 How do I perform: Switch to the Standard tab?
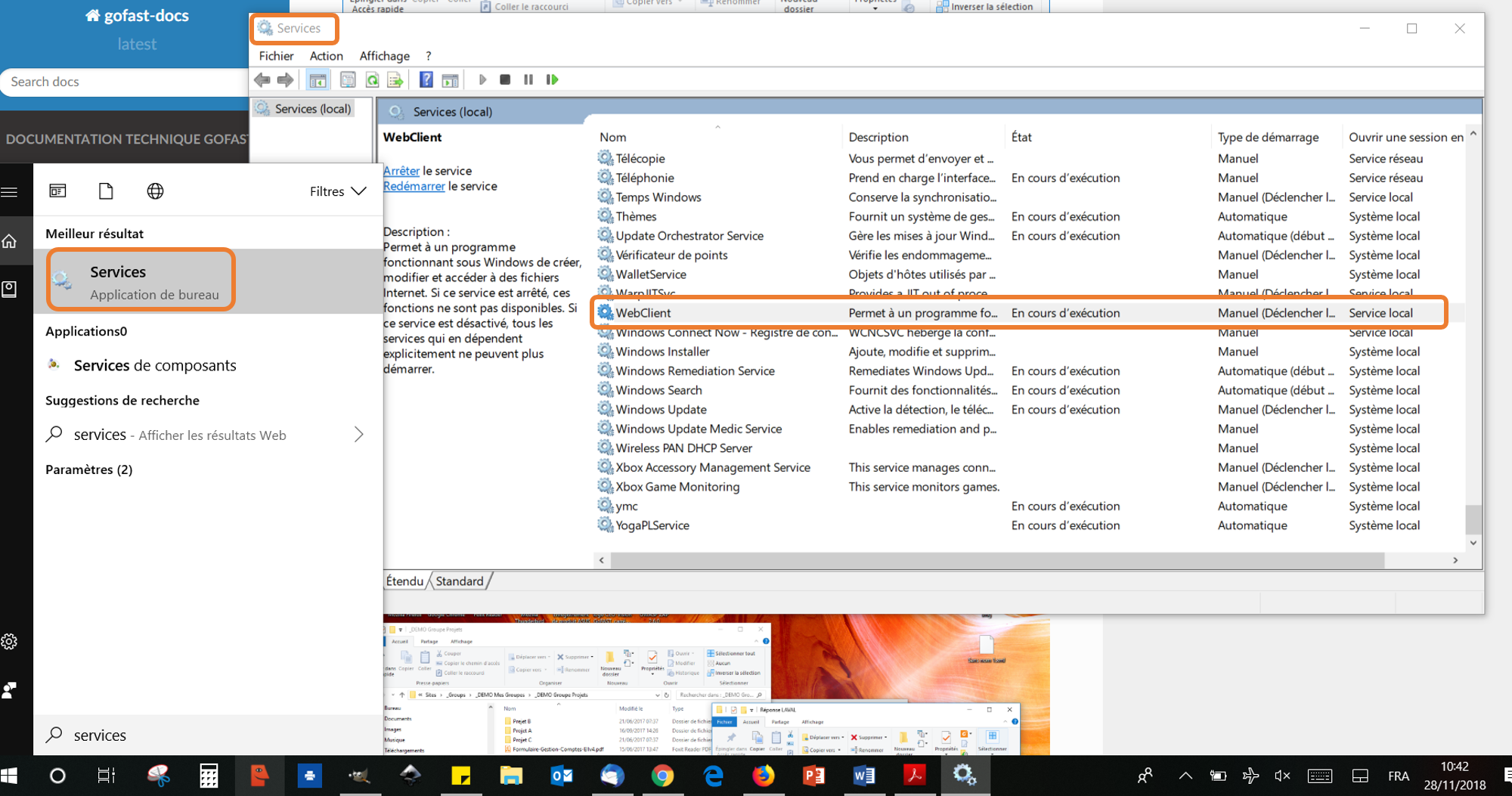[x=460, y=581]
